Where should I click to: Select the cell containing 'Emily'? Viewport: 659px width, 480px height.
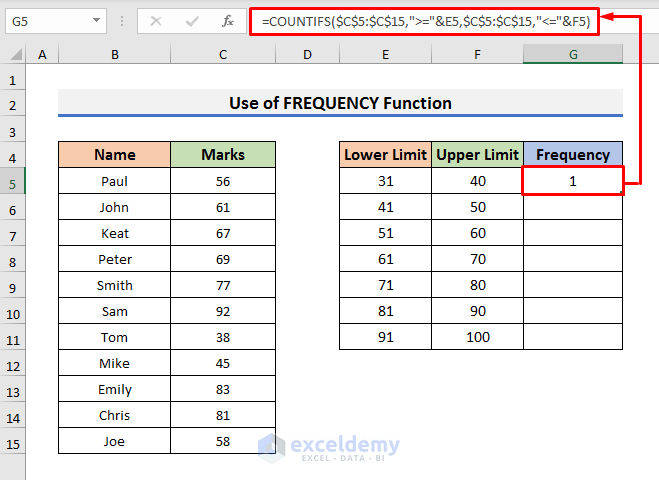point(115,389)
